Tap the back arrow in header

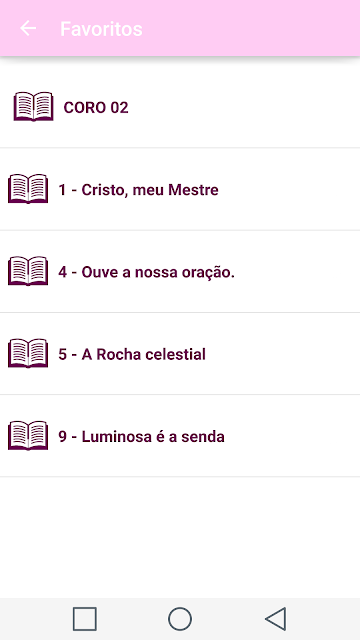tap(28, 29)
